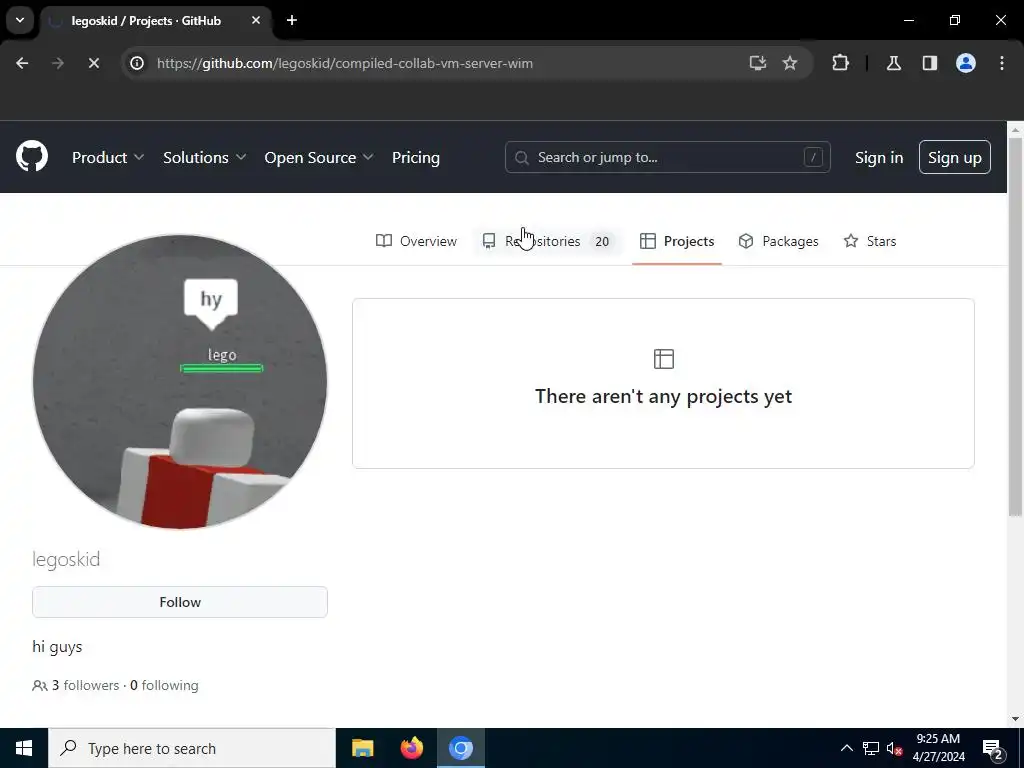Open the notification center icon
This screenshot has width=1024, height=768.
pos(993,750)
